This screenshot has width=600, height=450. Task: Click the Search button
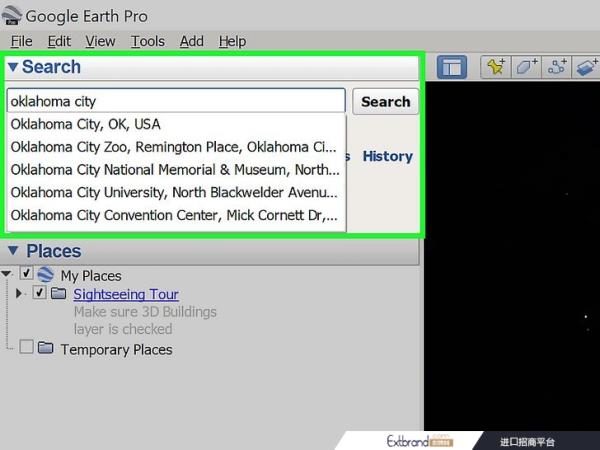point(385,101)
